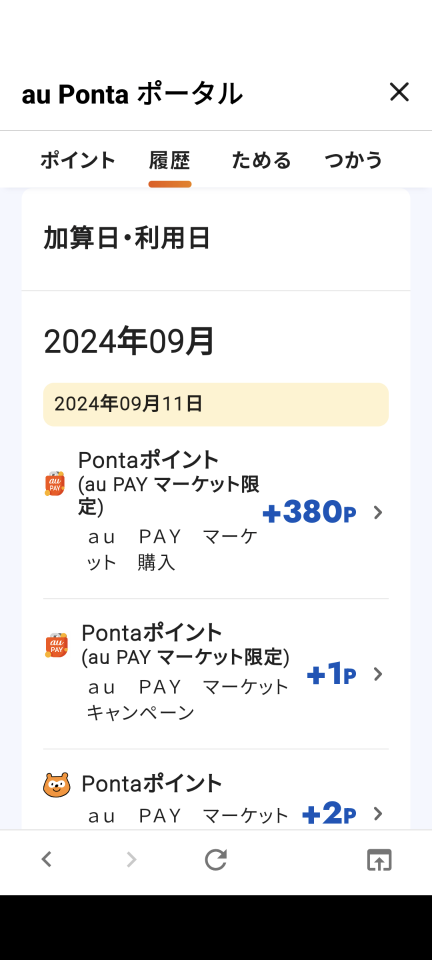Switch to the ポイント tab

tap(78, 160)
